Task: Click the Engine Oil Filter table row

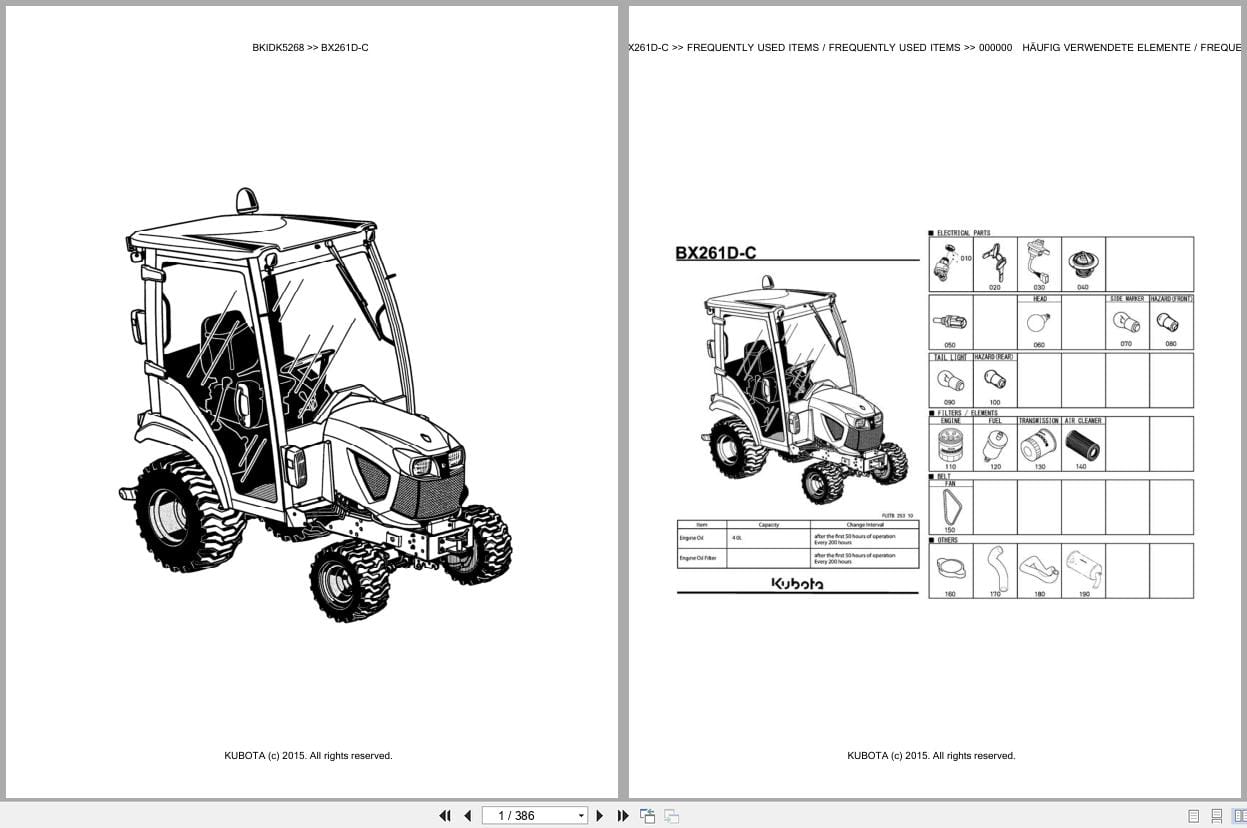Action: 797,558
